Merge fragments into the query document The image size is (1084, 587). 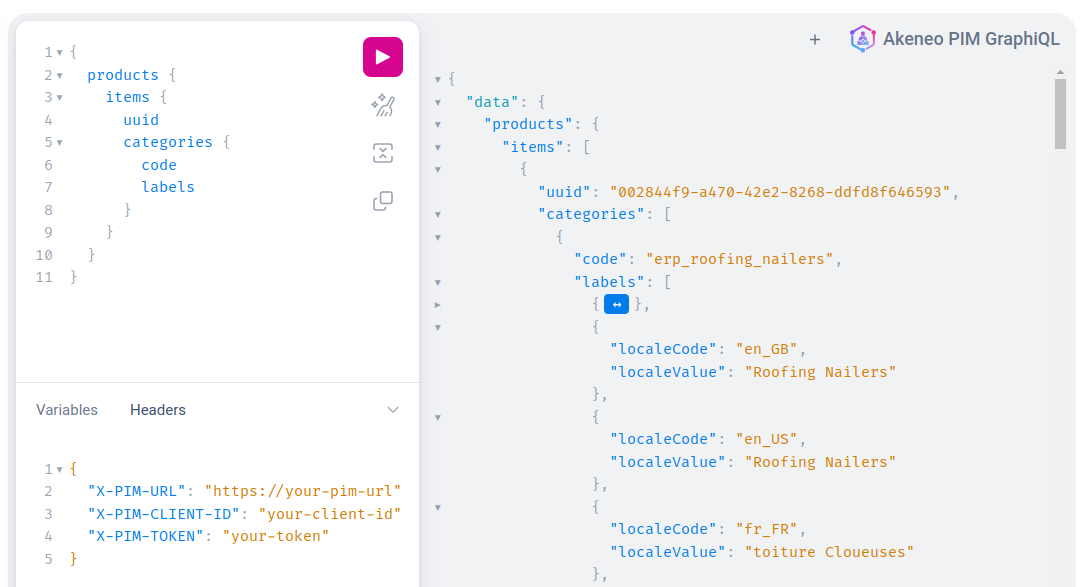pos(383,153)
